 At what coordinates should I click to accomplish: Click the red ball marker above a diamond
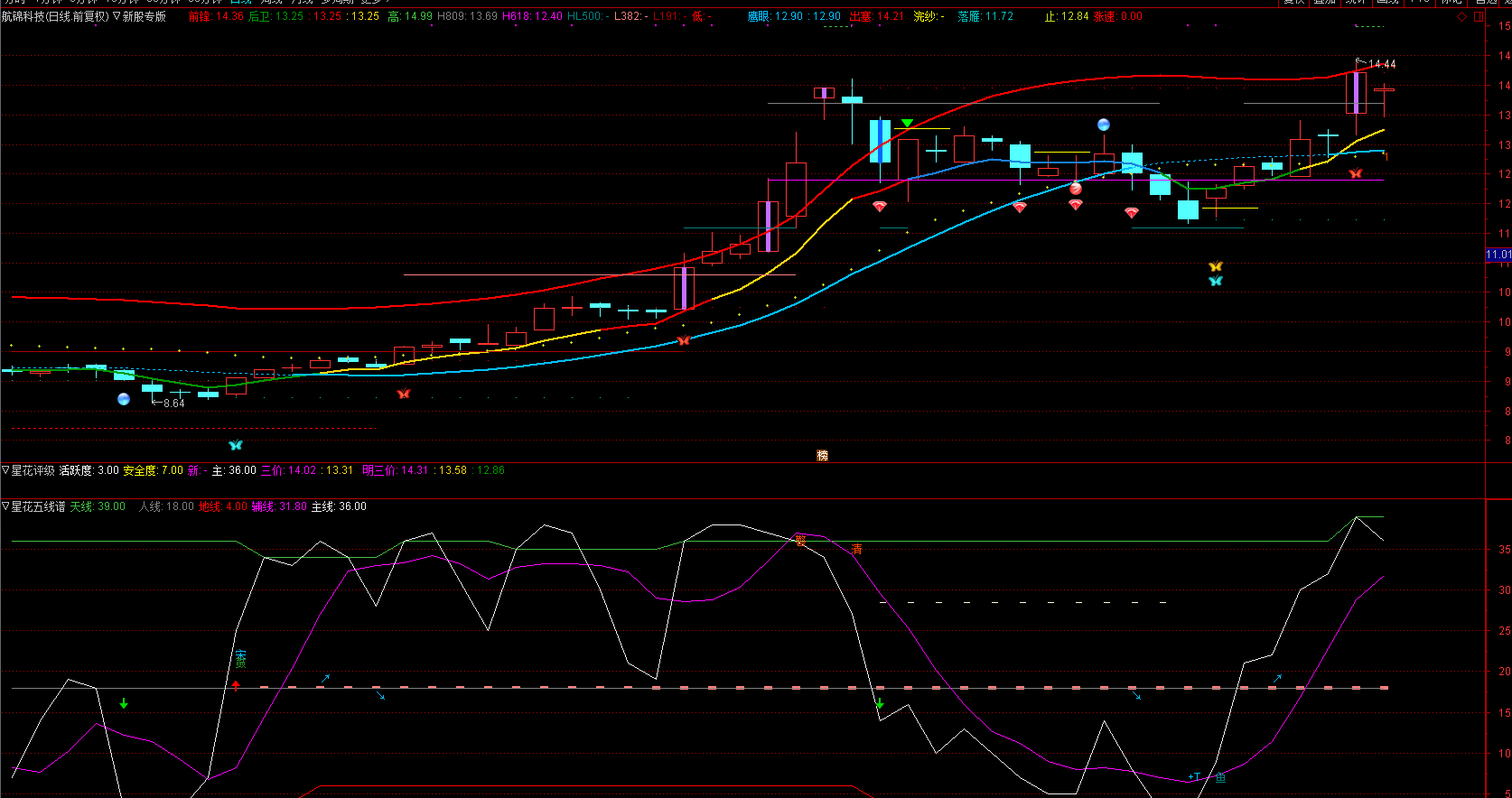[1076, 189]
